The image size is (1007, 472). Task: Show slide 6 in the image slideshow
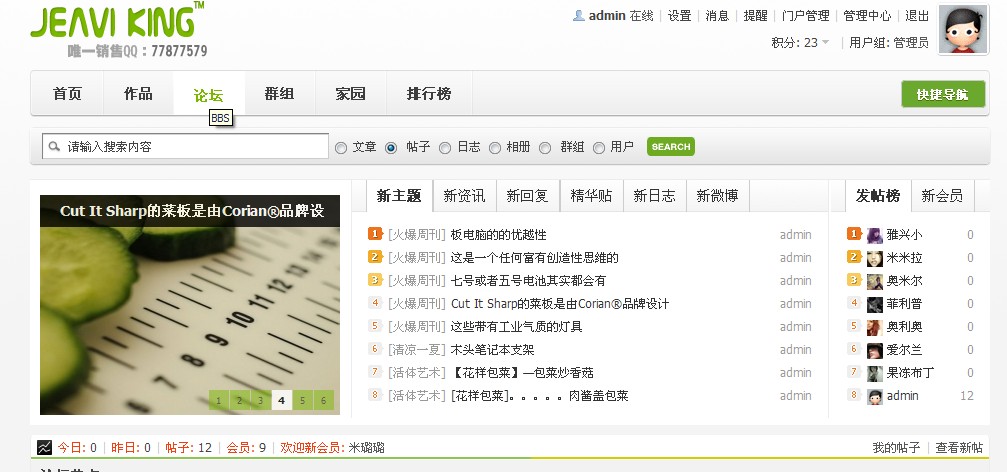coord(323,401)
